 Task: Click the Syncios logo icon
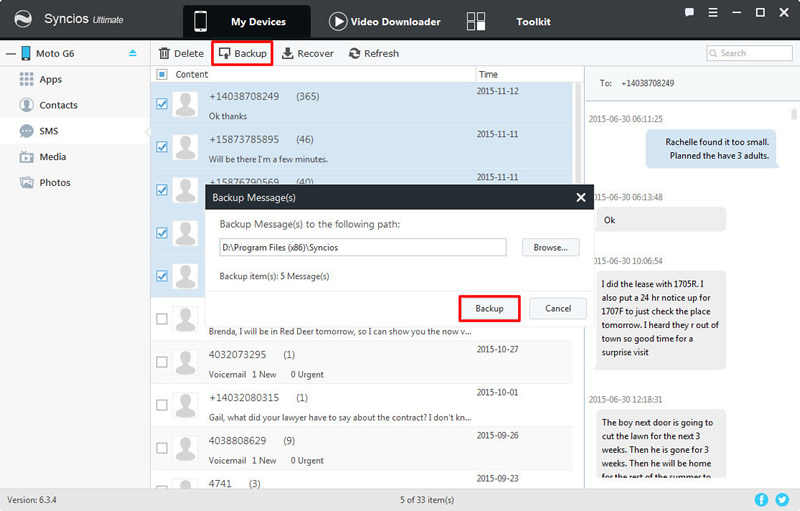click(x=23, y=19)
